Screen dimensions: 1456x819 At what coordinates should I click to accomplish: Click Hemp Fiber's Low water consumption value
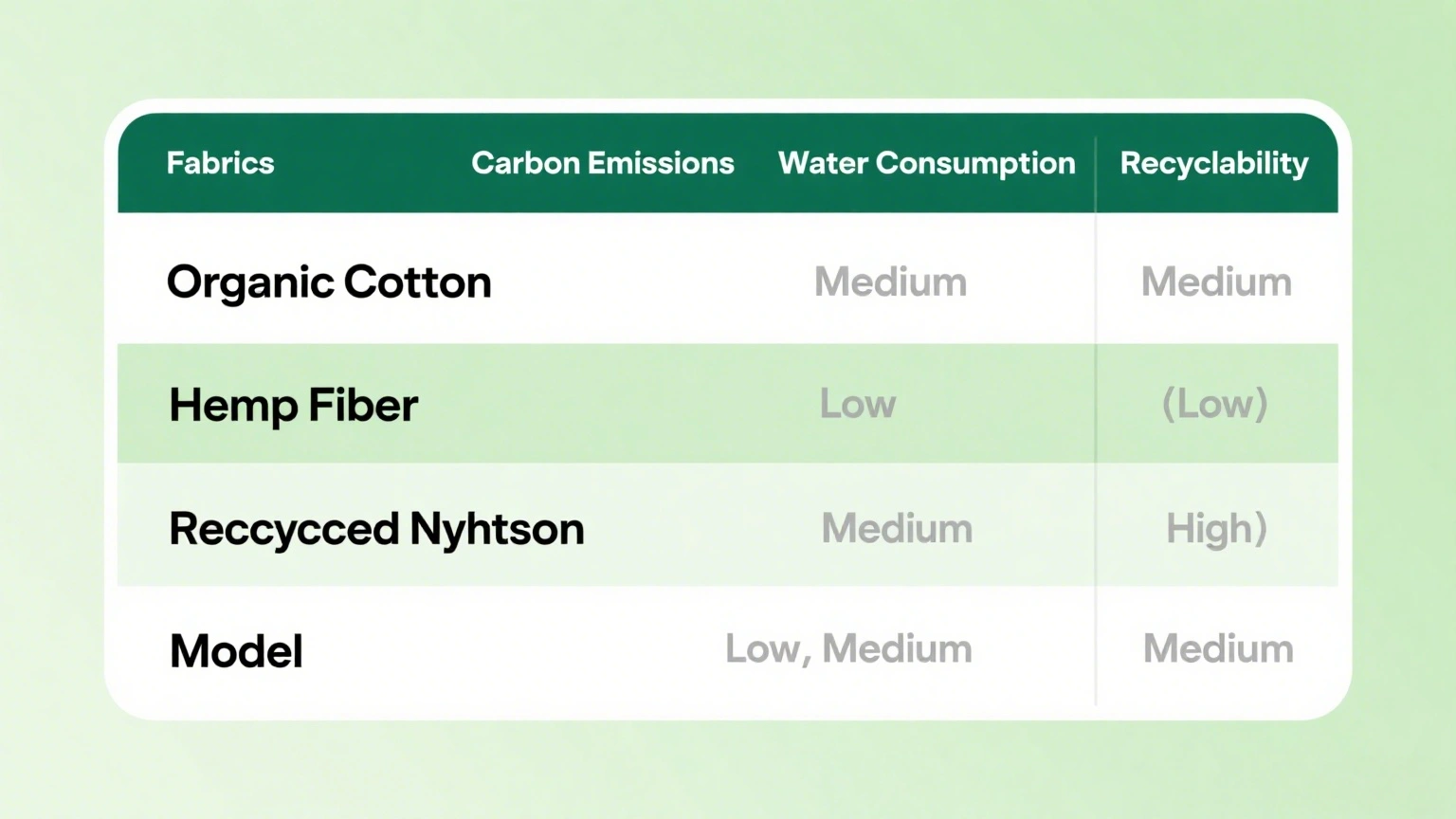857,405
